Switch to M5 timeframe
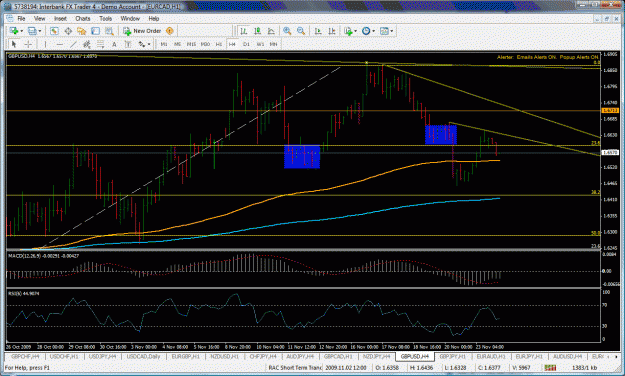The height and width of the screenshot is (376, 625). (177, 44)
